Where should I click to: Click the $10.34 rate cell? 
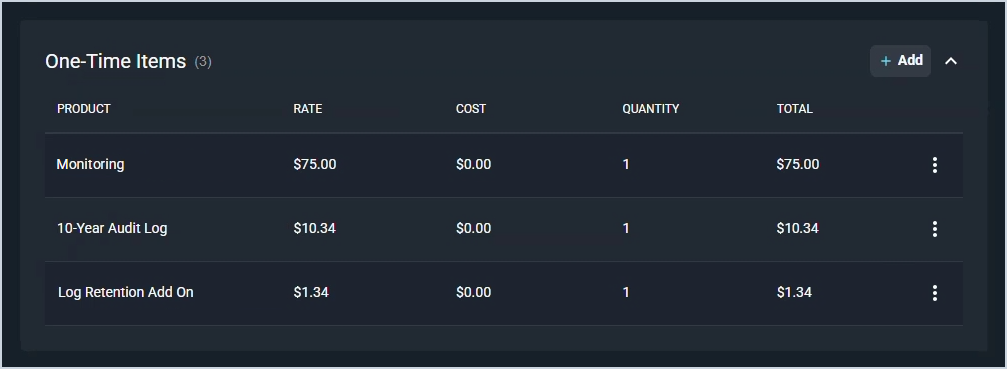click(315, 228)
